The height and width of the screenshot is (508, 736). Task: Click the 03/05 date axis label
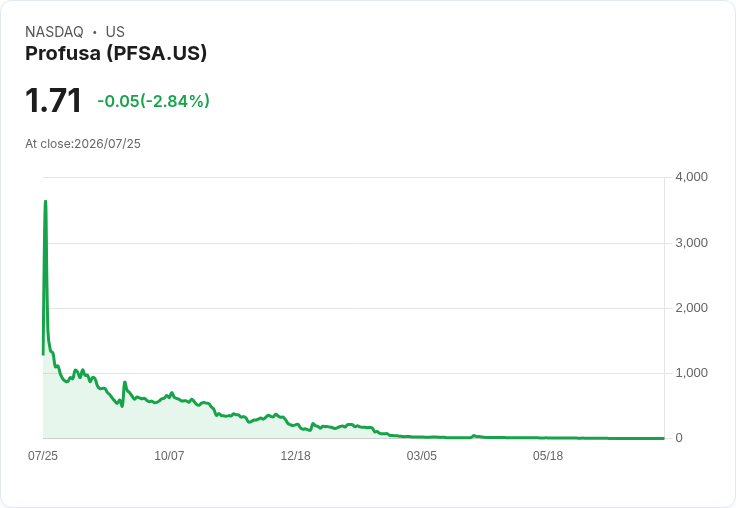point(422,455)
